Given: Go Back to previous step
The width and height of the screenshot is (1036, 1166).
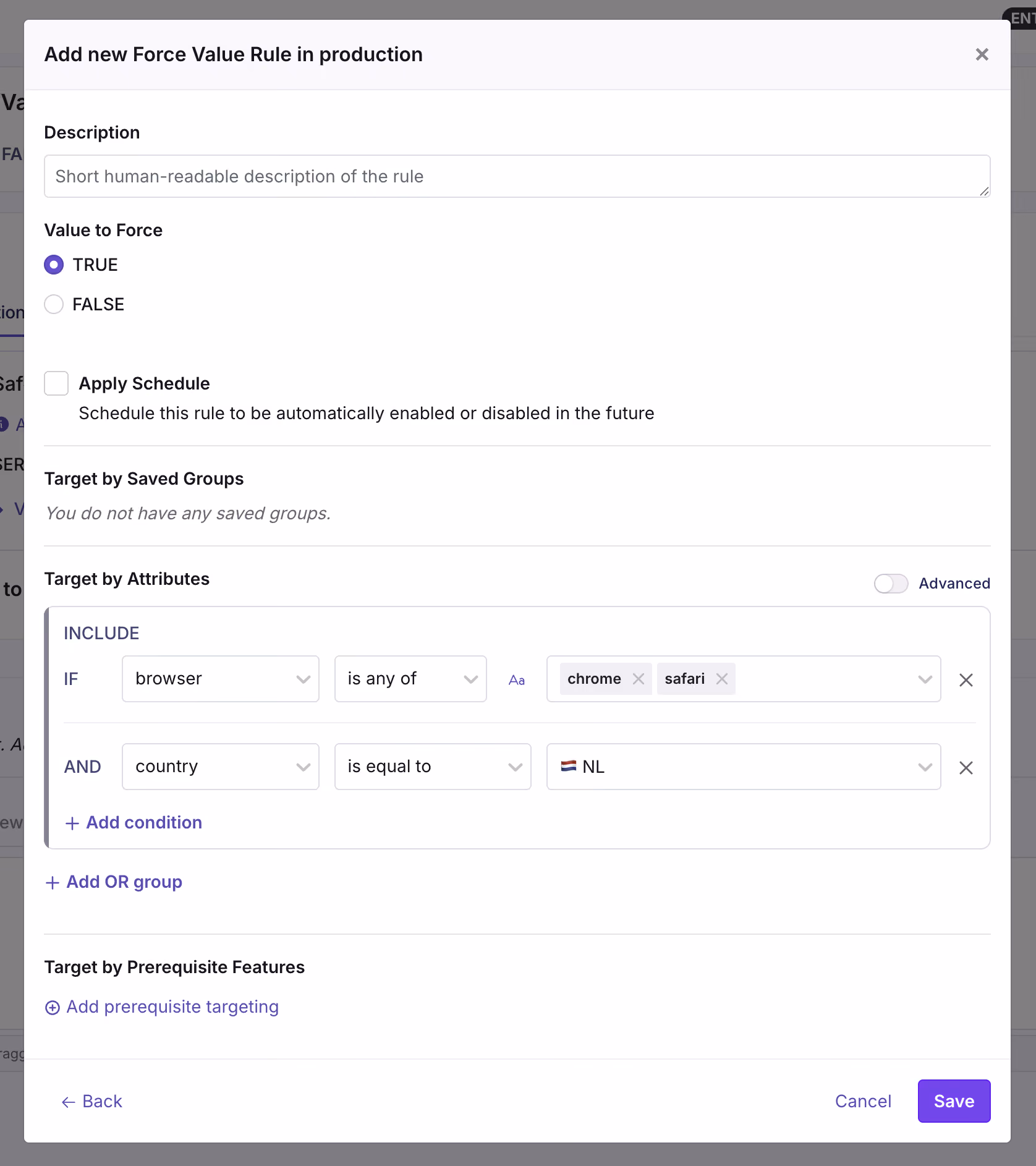Looking at the screenshot, I should click(x=92, y=1101).
